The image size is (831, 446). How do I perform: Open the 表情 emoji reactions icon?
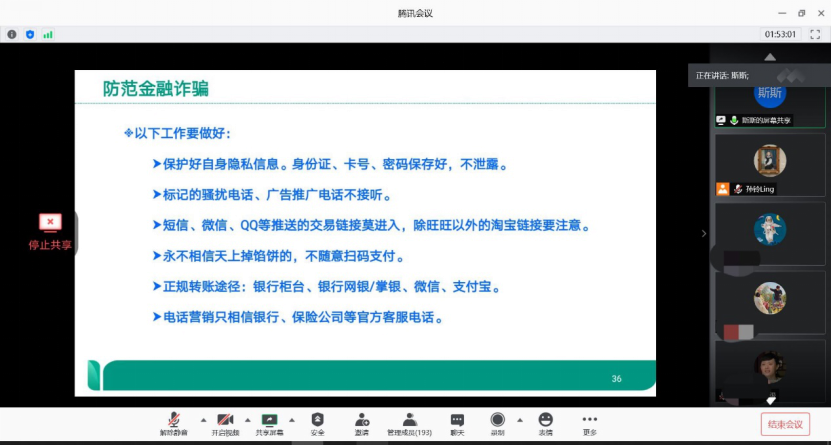click(545, 420)
